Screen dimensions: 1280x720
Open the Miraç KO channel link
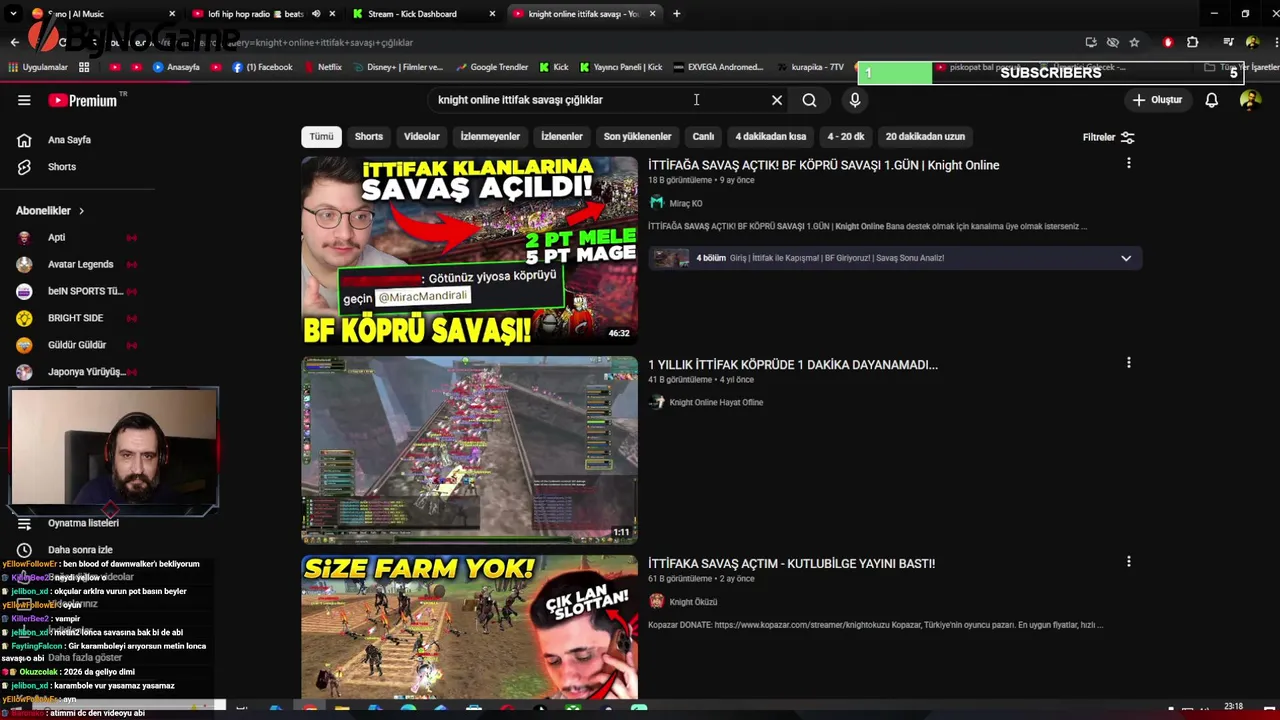(x=686, y=203)
